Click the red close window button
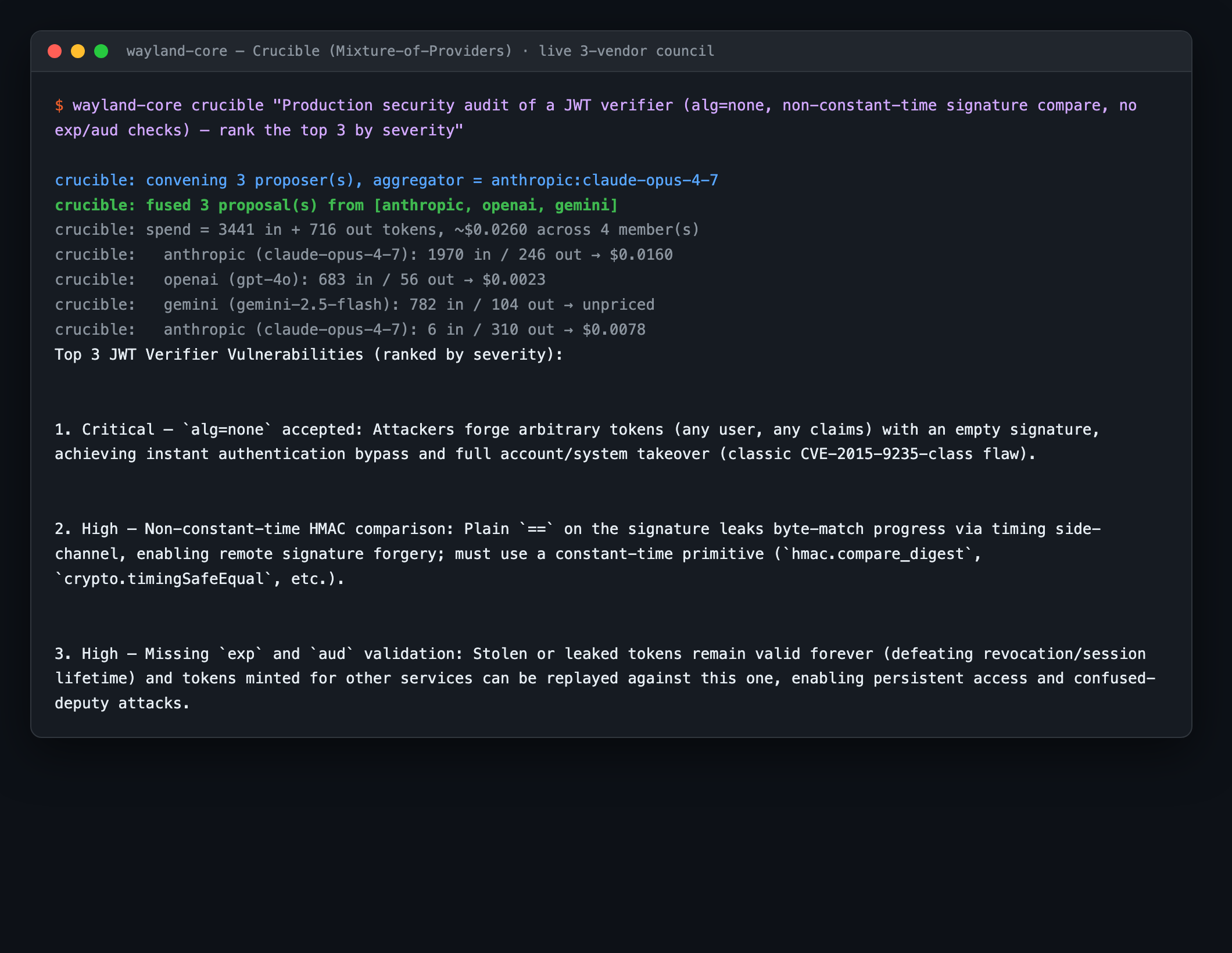The image size is (1232, 953). [55, 51]
